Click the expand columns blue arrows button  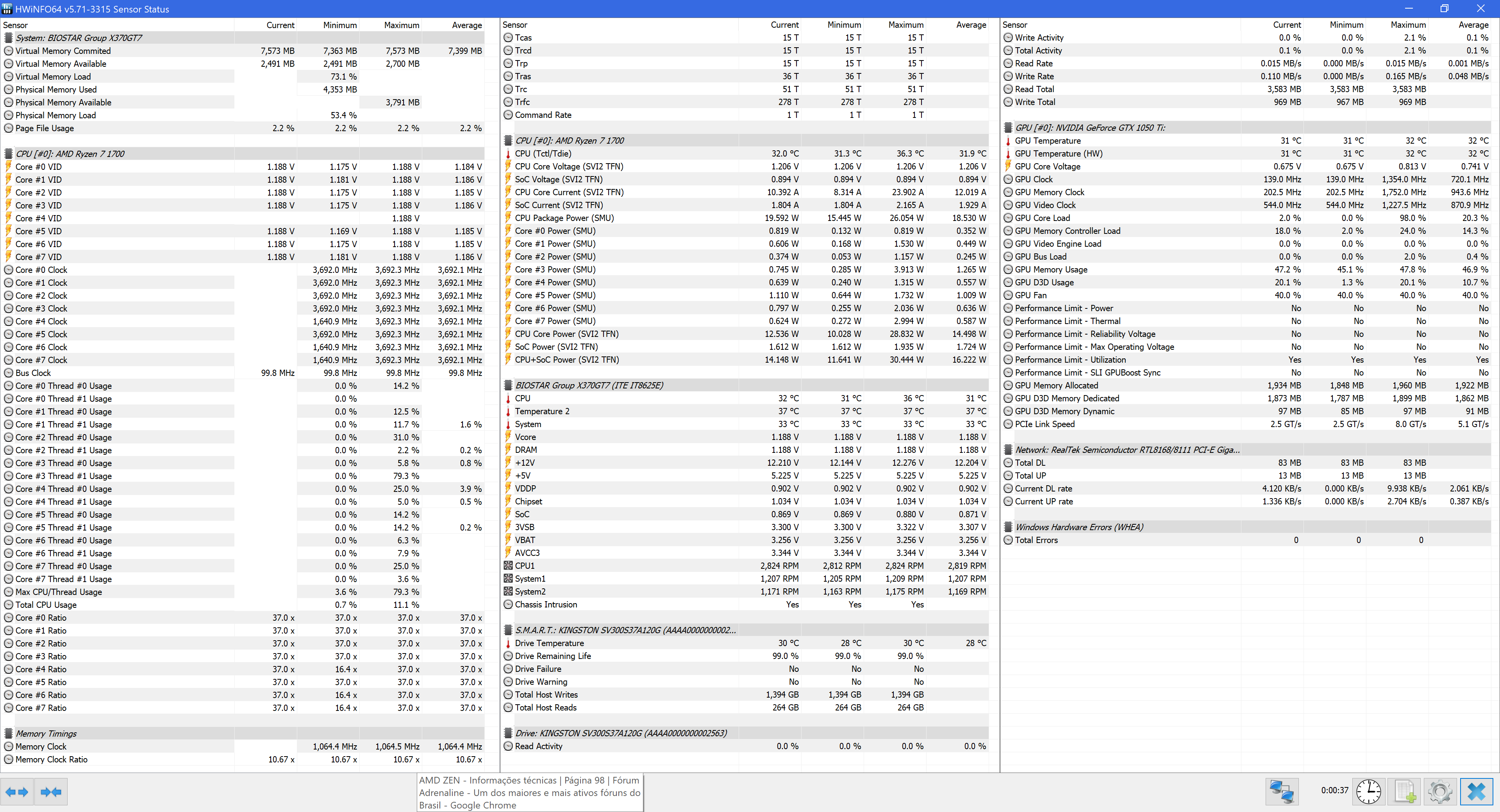click(17, 792)
